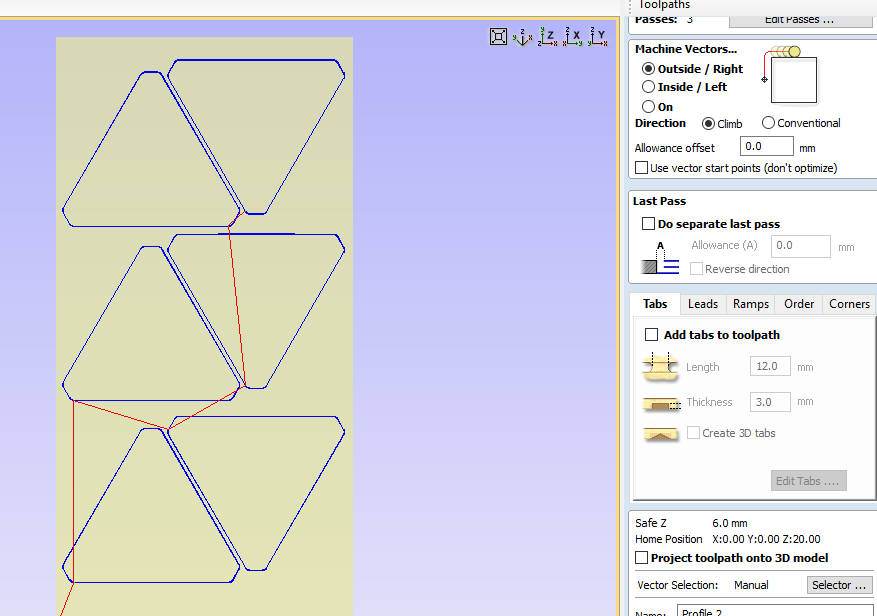Click the tab Length field
Viewport: 877px width, 616px height.
coord(770,366)
